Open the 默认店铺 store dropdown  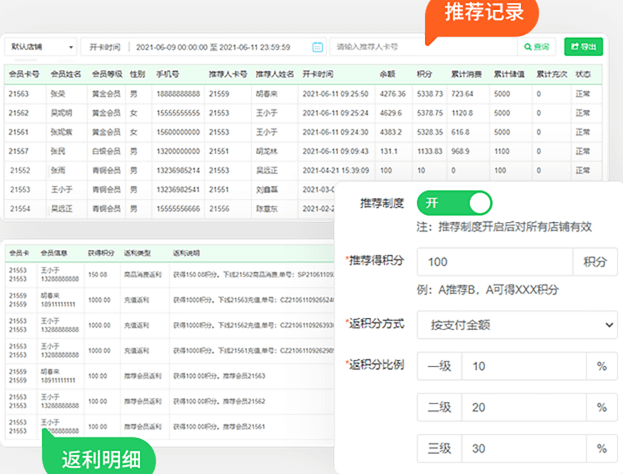pyautogui.click(x=41, y=47)
